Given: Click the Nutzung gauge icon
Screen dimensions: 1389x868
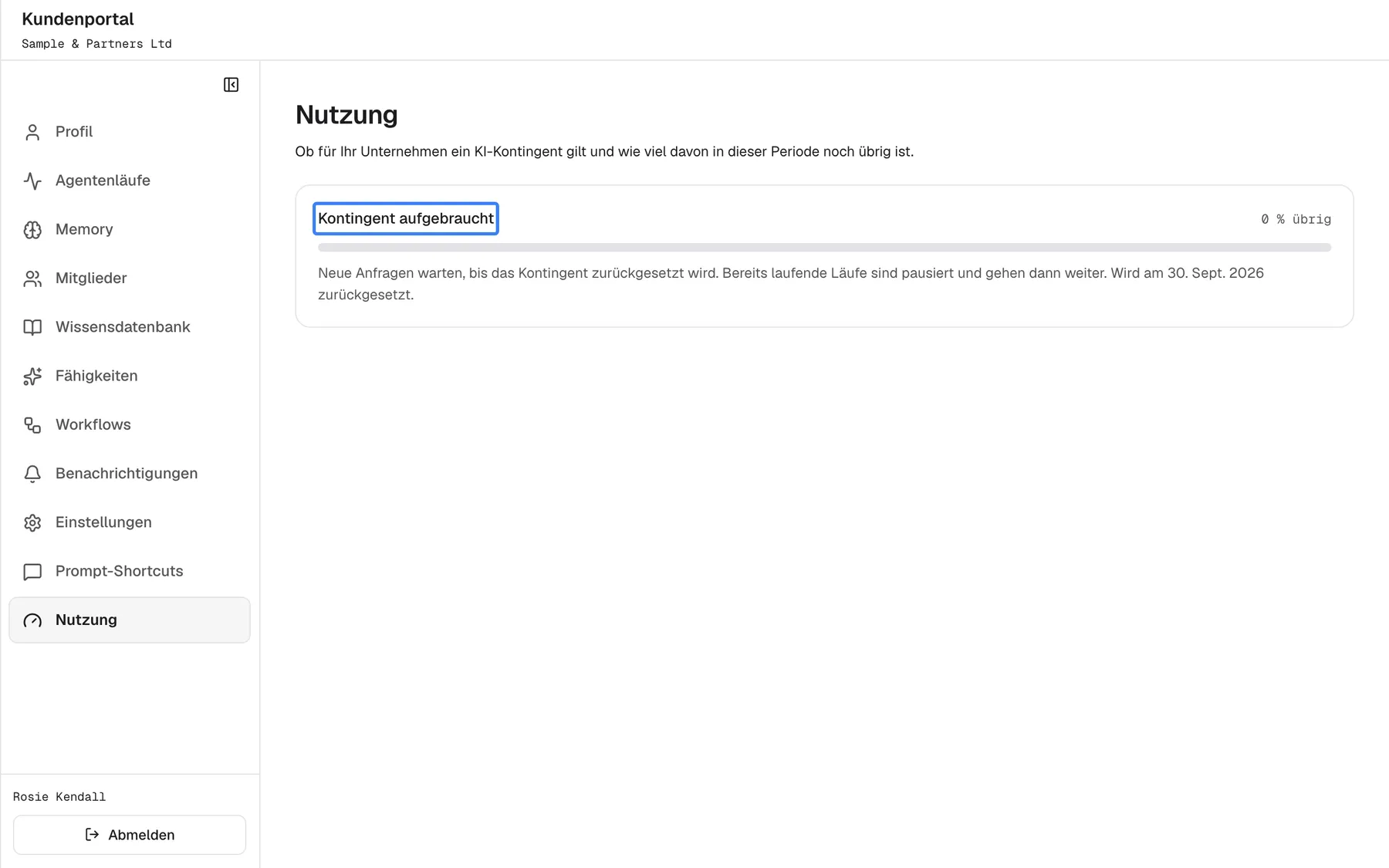Looking at the screenshot, I should coord(32,620).
